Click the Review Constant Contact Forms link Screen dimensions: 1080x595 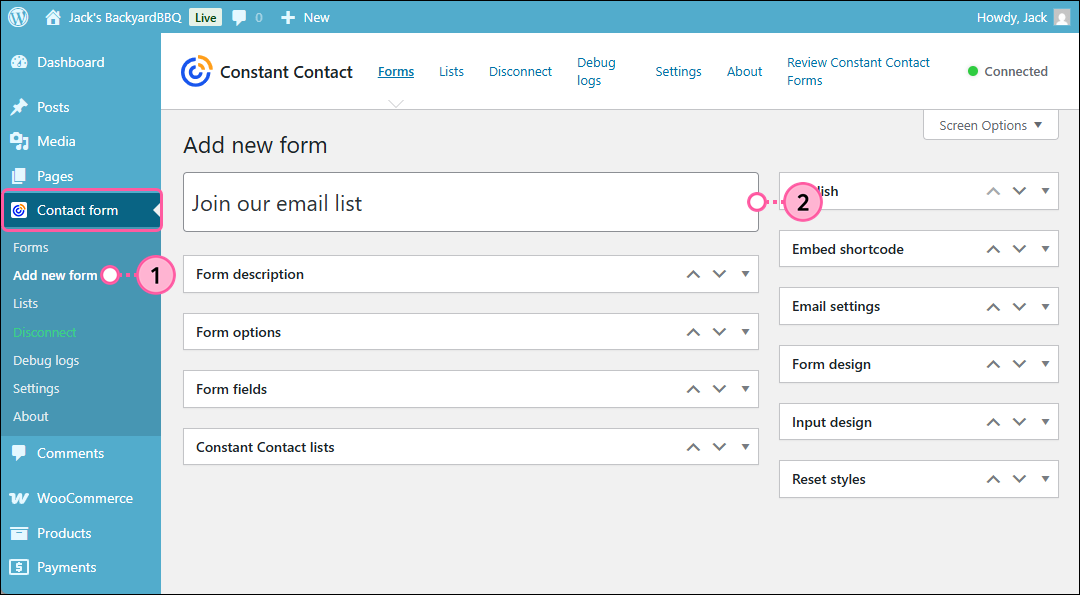click(x=857, y=71)
